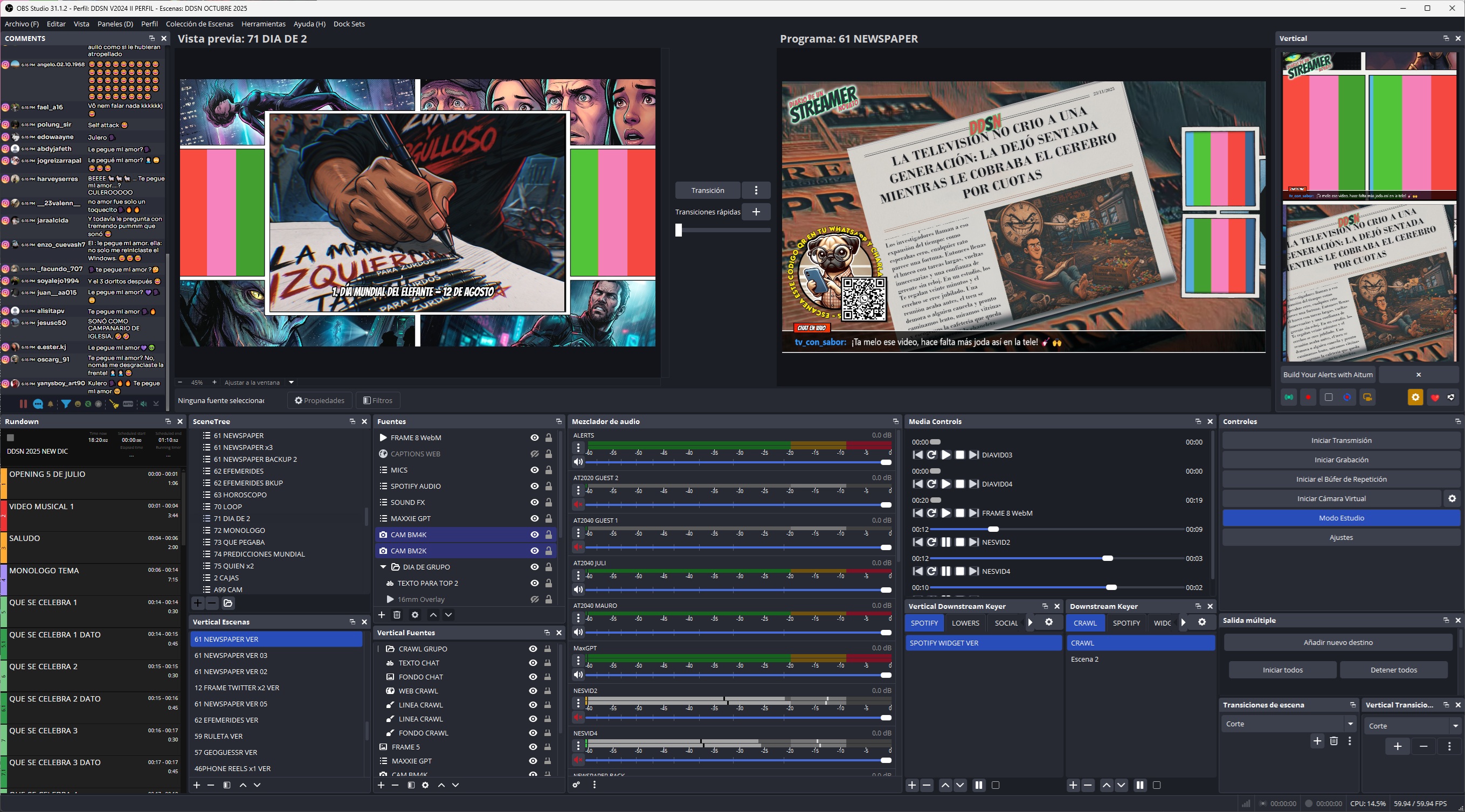Add new folder in SceneTree toolbar
Screen dimensions: 1465x812
[x=228, y=603]
